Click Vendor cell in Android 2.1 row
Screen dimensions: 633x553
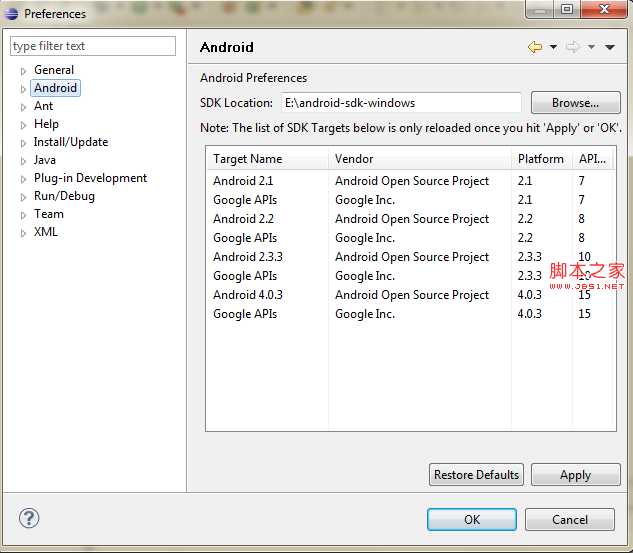pyautogui.click(x=412, y=181)
